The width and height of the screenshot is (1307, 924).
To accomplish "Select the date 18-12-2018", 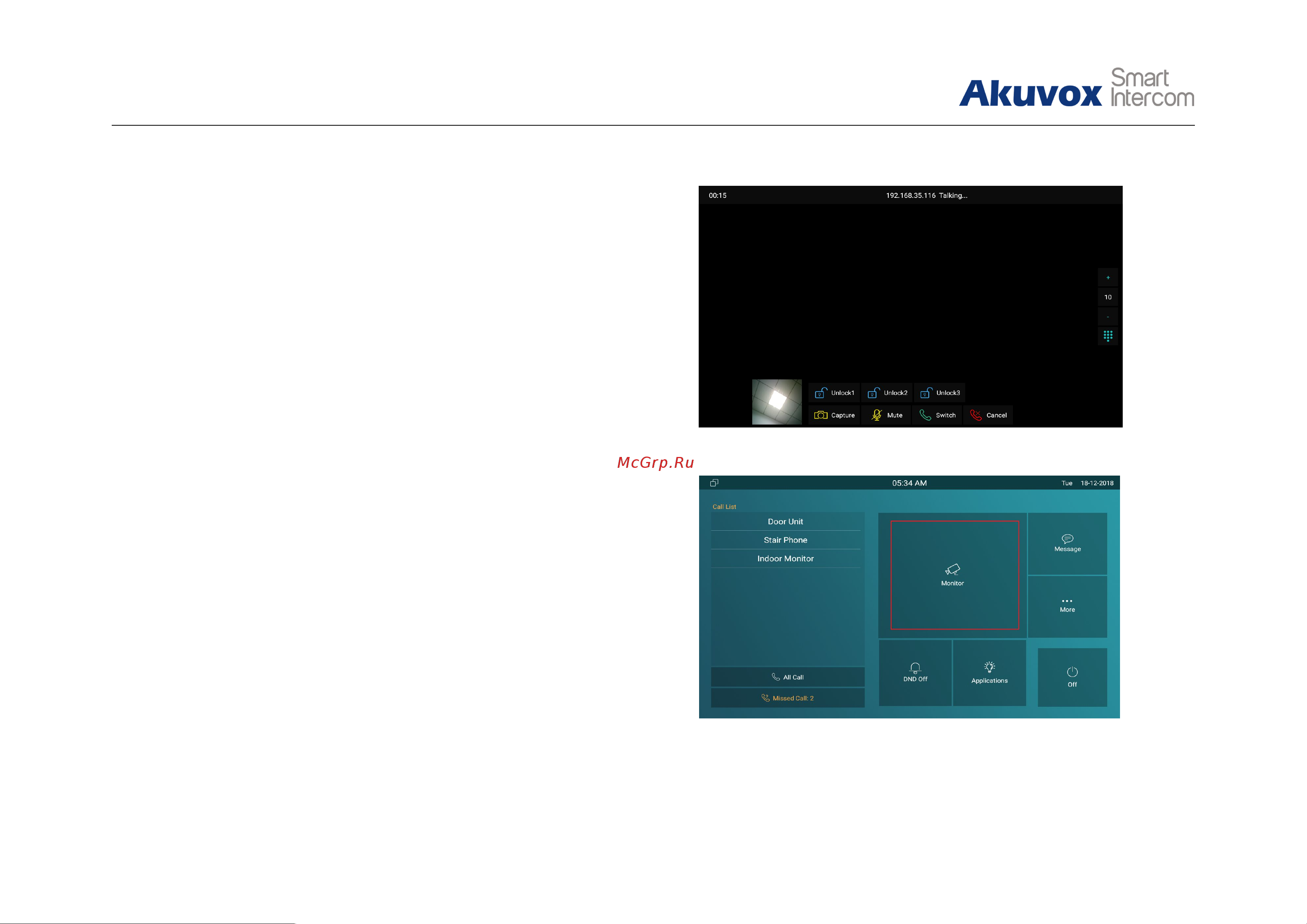I will [1097, 483].
